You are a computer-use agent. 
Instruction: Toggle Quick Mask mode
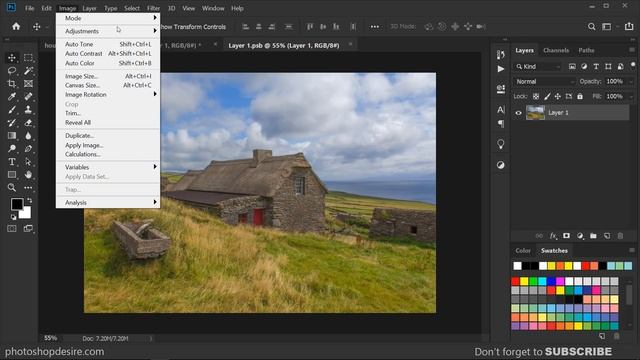(12, 229)
